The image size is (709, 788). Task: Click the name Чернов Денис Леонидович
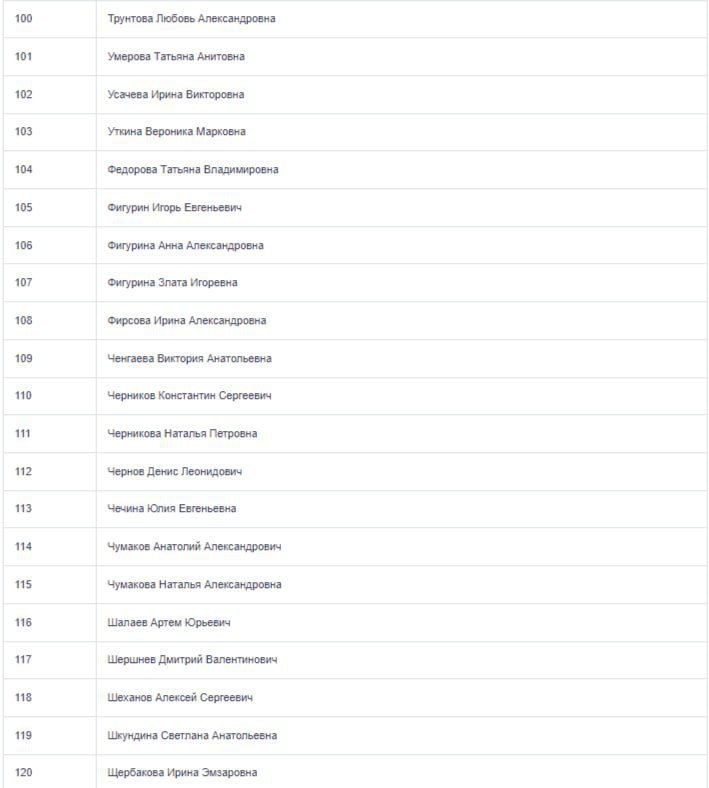174,472
